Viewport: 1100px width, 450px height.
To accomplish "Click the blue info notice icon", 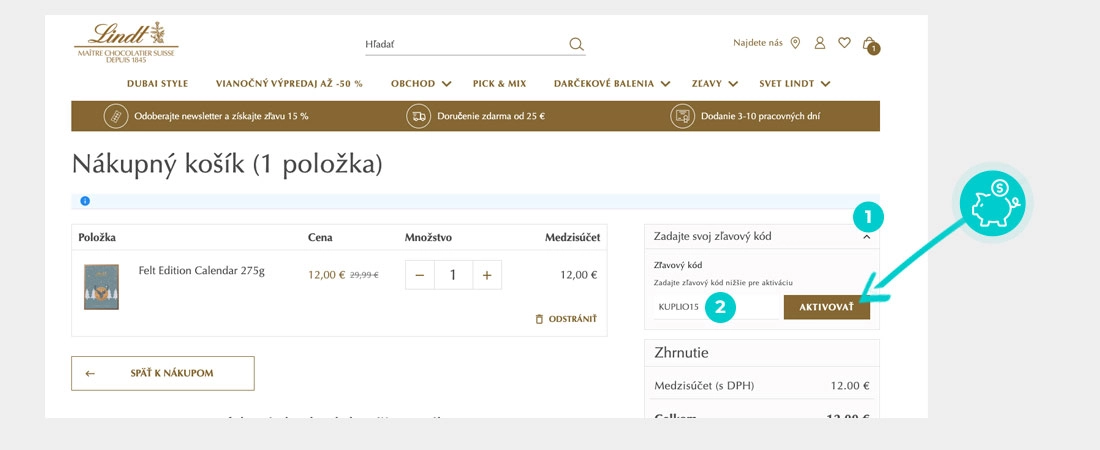I will [x=85, y=201].
